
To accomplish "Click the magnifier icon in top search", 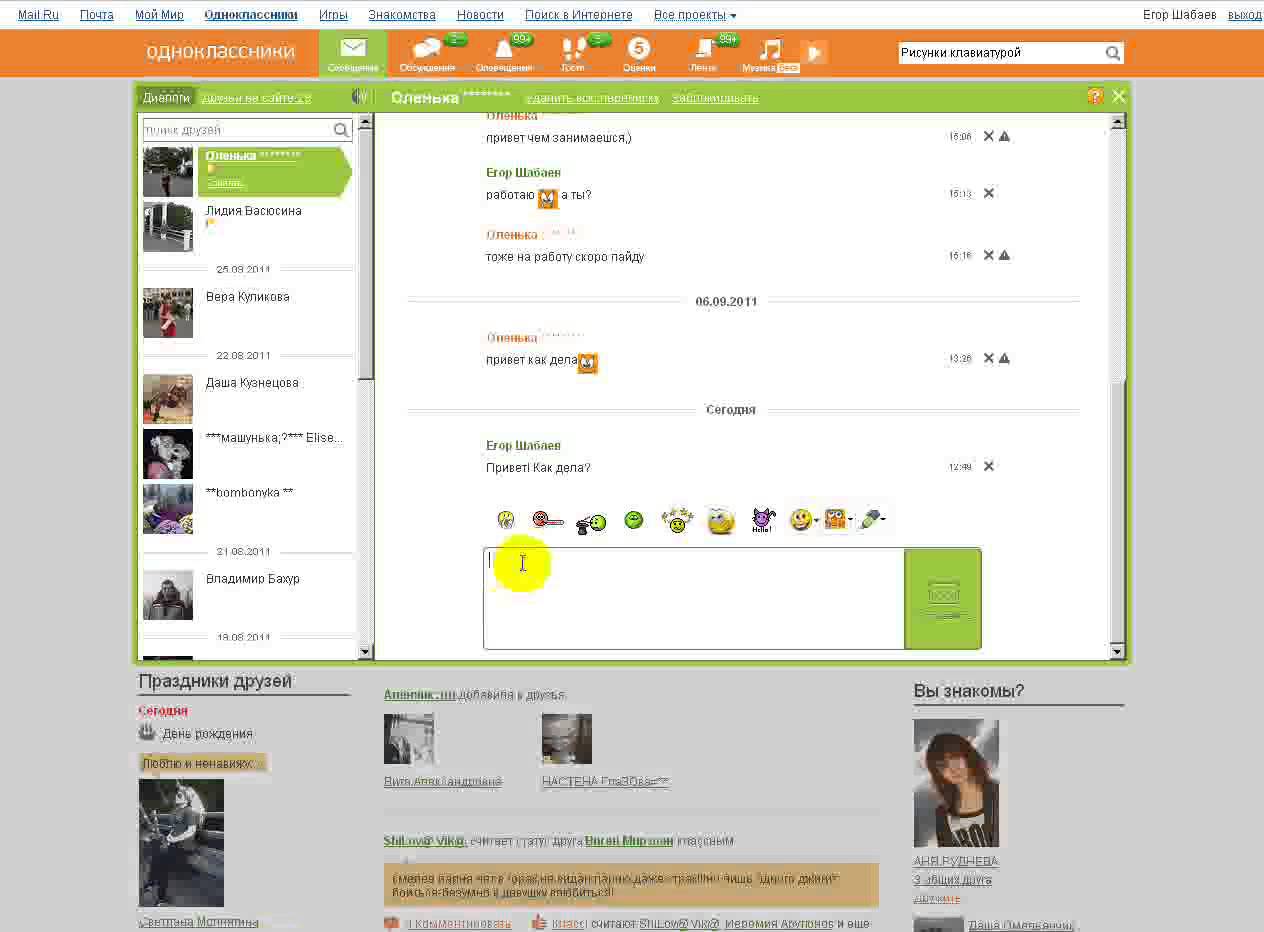I will [x=1113, y=53].
